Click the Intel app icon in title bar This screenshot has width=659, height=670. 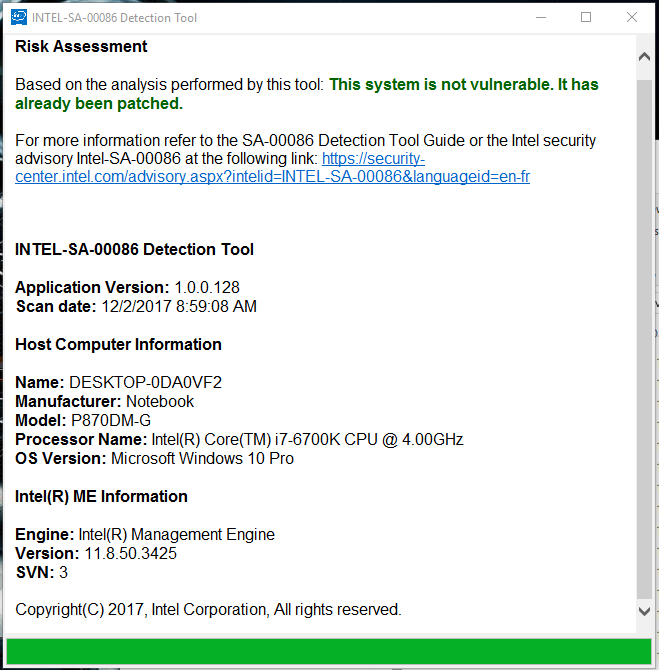pyautogui.click(x=19, y=18)
